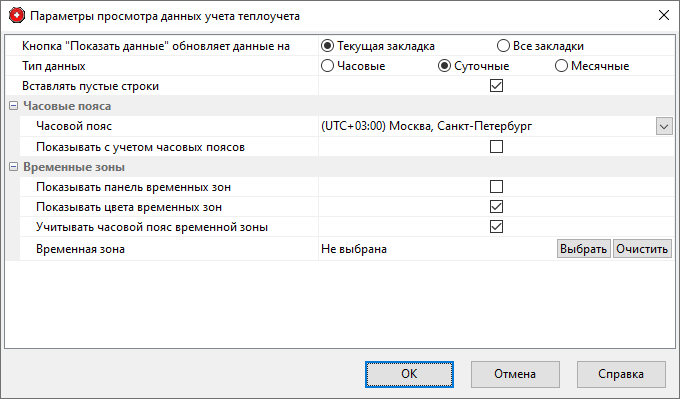Confirm with the OK button

click(409, 374)
